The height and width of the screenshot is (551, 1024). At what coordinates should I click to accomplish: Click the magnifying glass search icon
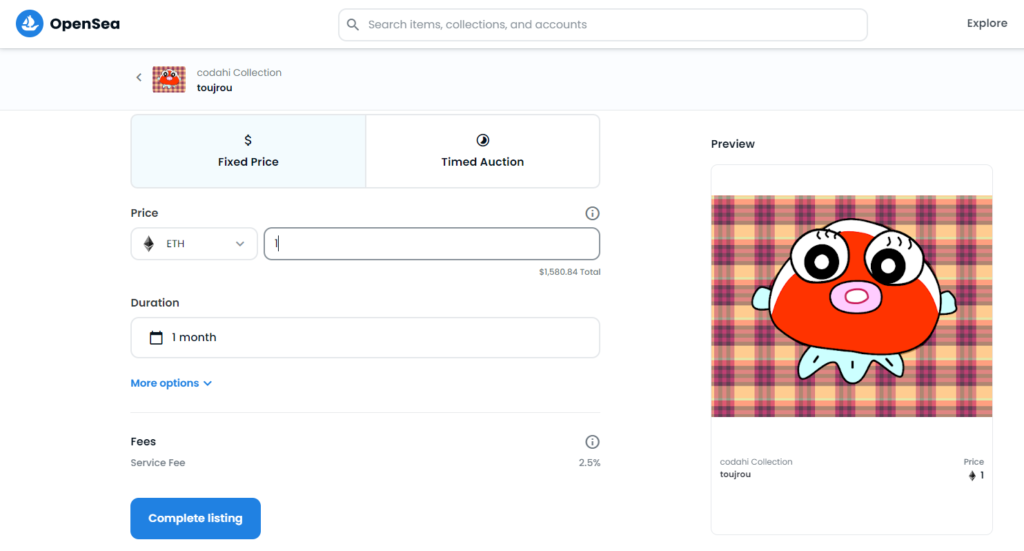pos(353,24)
